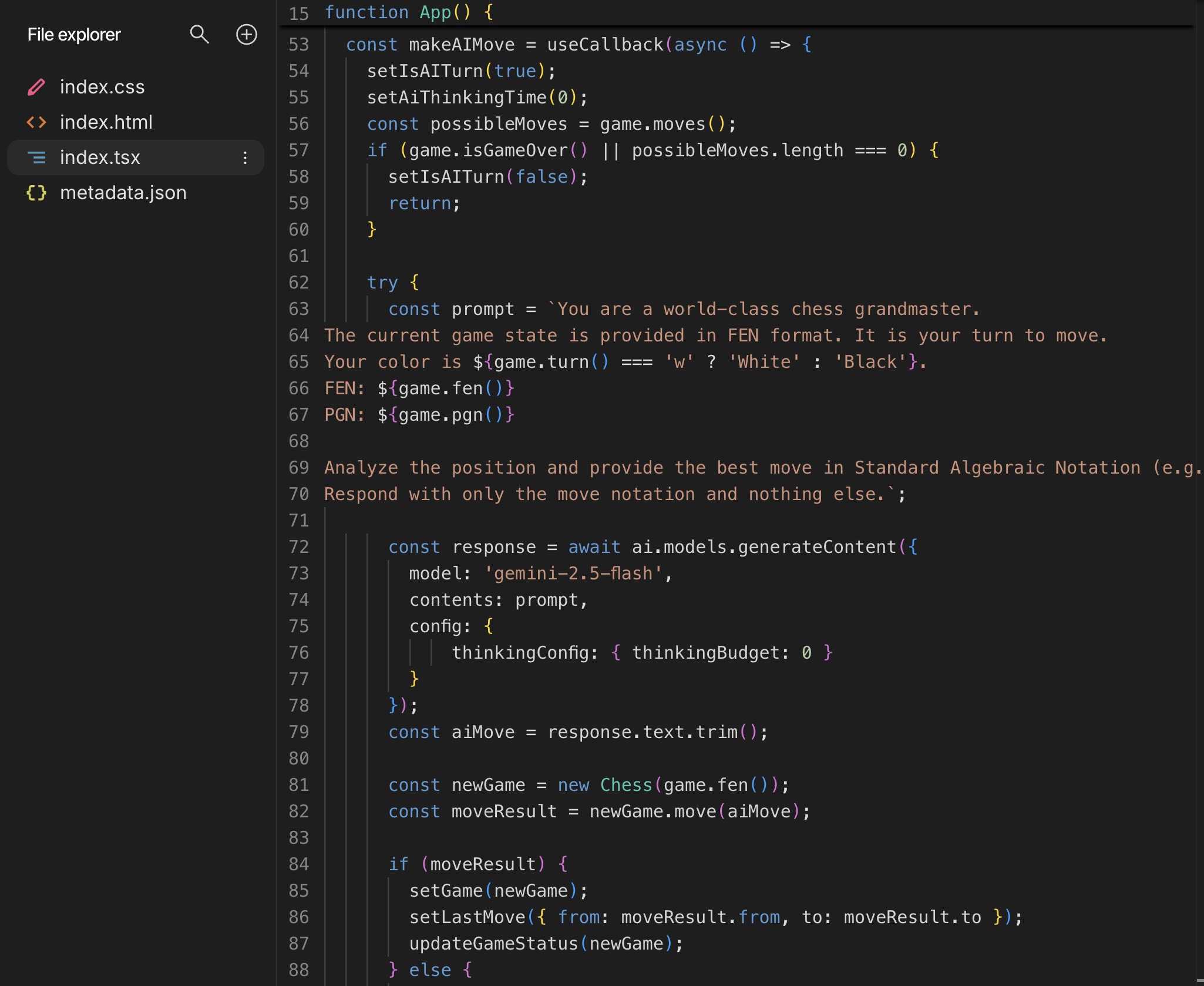Open search in File explorer
This screenshot has width=1204, height=986.
[199, 35]
